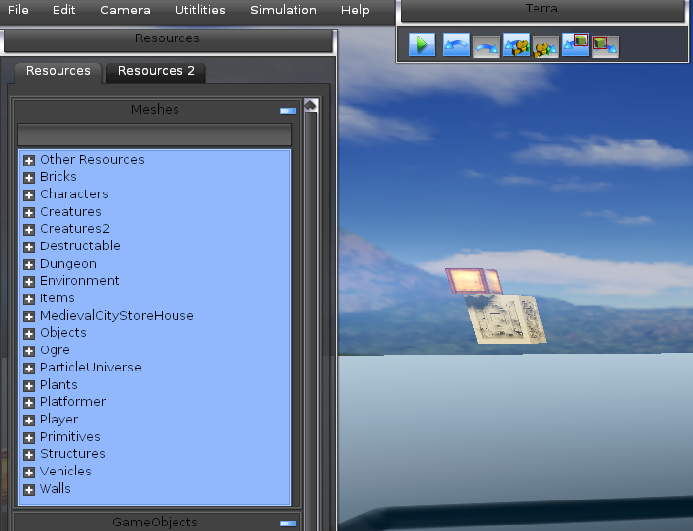693x531 pixels.
Task: Click the GameObjects section header
Action: tap(155, 523)
